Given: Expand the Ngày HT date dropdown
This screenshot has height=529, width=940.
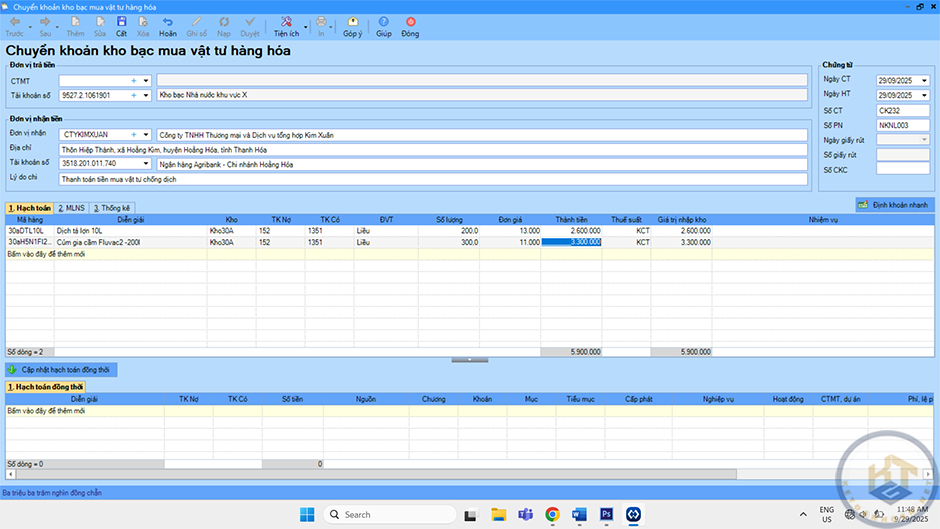Looking at the screenshot, I should coord(924,95).
